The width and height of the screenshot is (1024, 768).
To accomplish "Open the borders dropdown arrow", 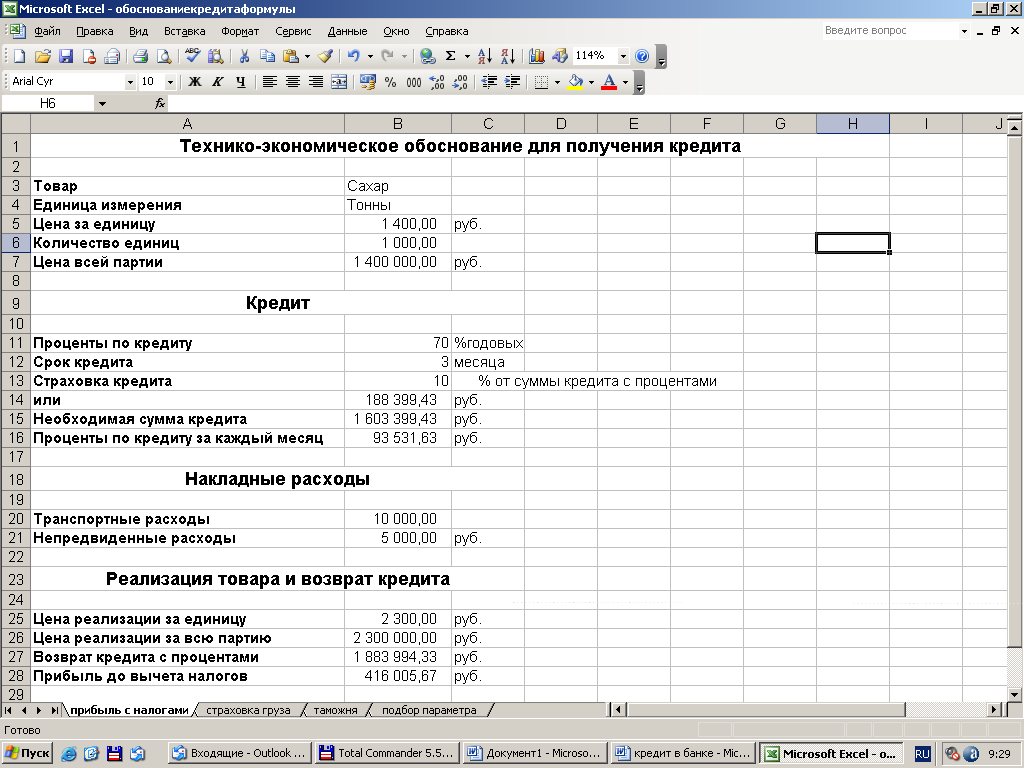I will pos(557,82).
